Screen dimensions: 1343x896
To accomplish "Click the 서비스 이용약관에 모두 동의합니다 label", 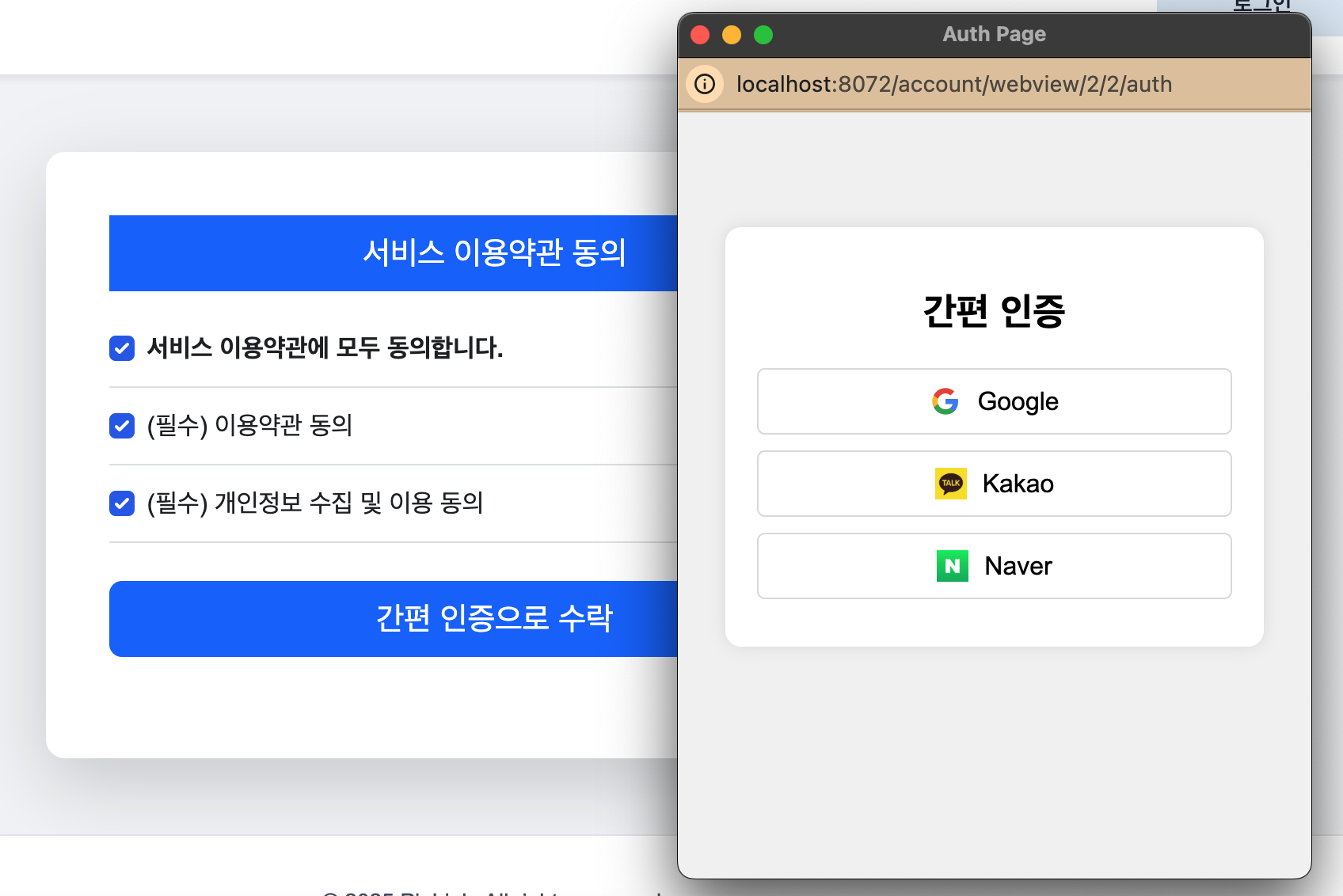I will (325, 347).
